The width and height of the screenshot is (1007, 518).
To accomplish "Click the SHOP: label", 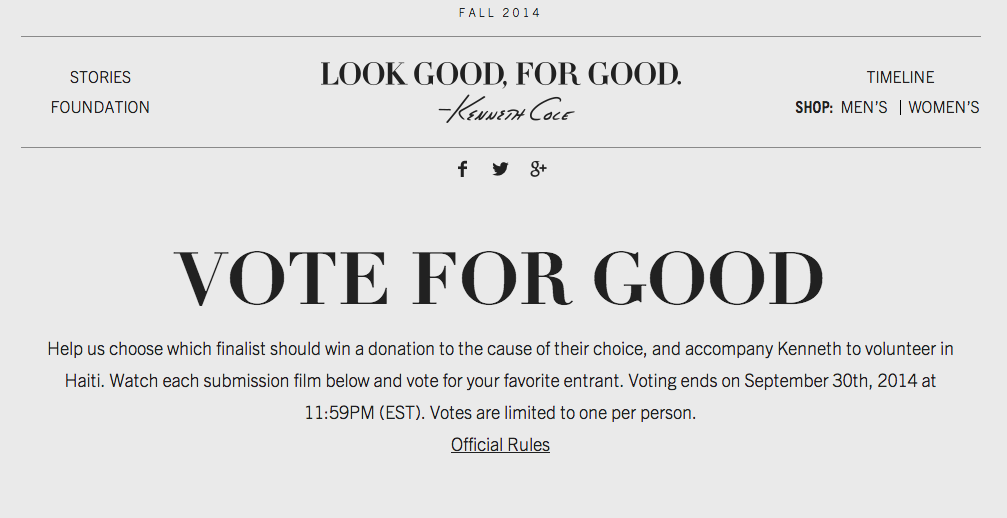I will point(814,107).
